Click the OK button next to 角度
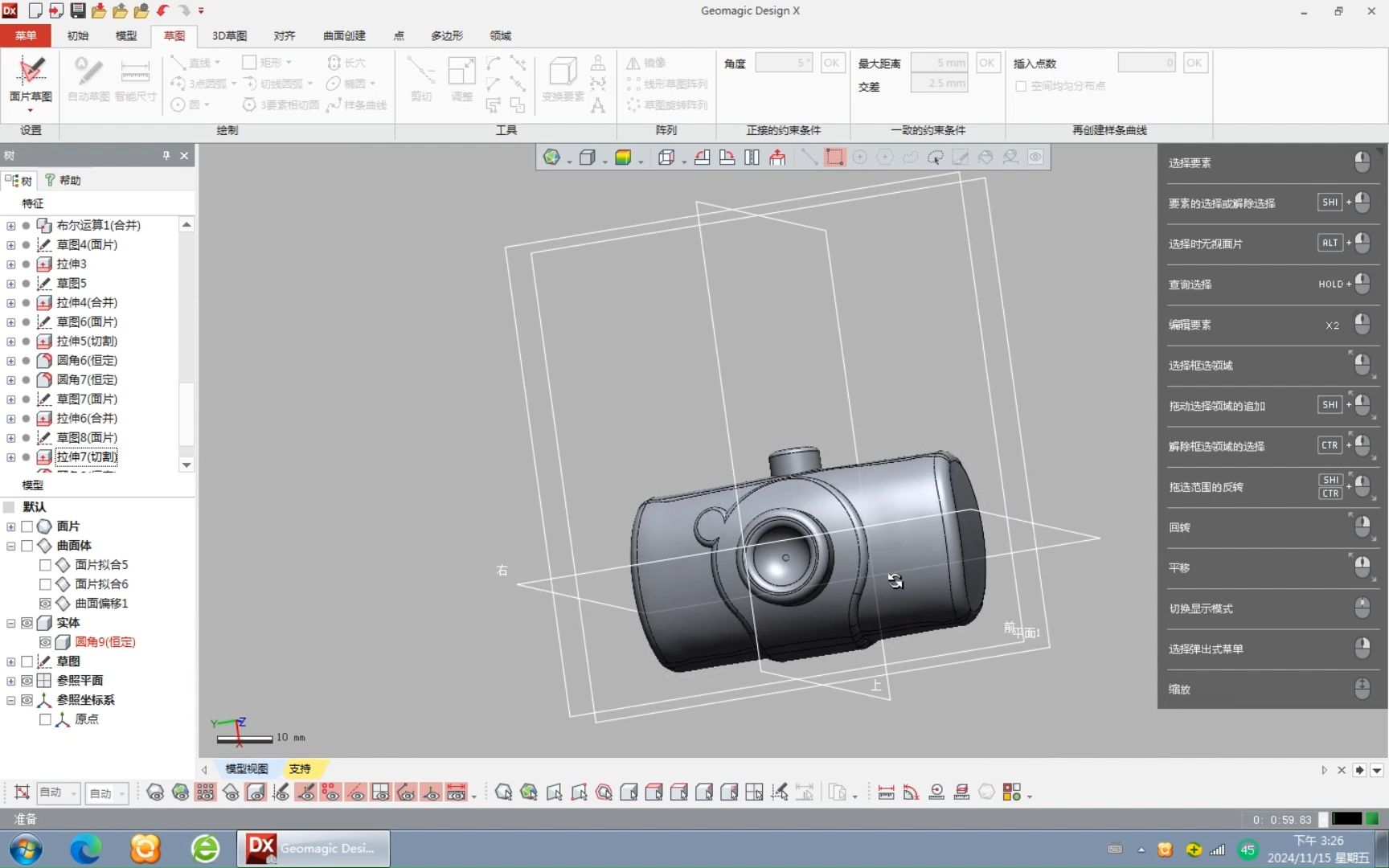 [x=832, y=62]
